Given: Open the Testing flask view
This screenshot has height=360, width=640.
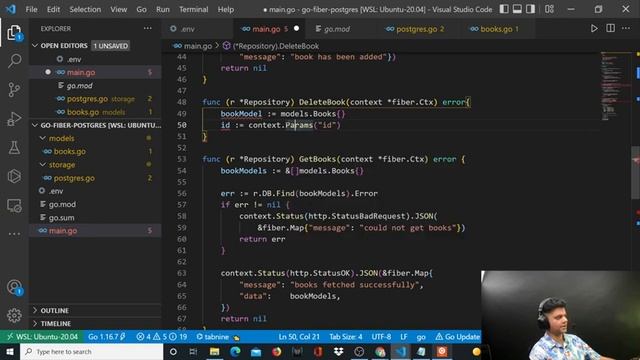Looking at the screenshot, I should point(14,147).
